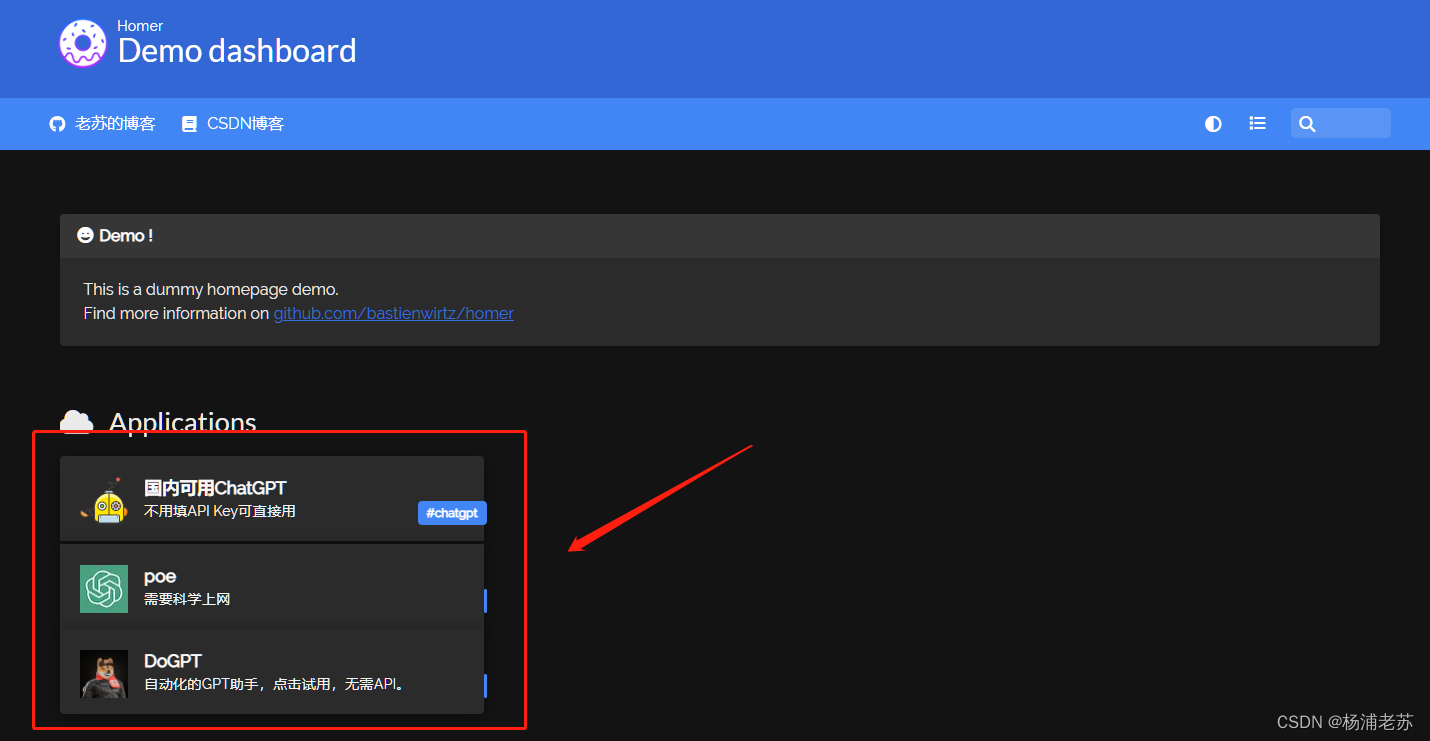Click the green OpenAI logo for poe

(104, 589)
